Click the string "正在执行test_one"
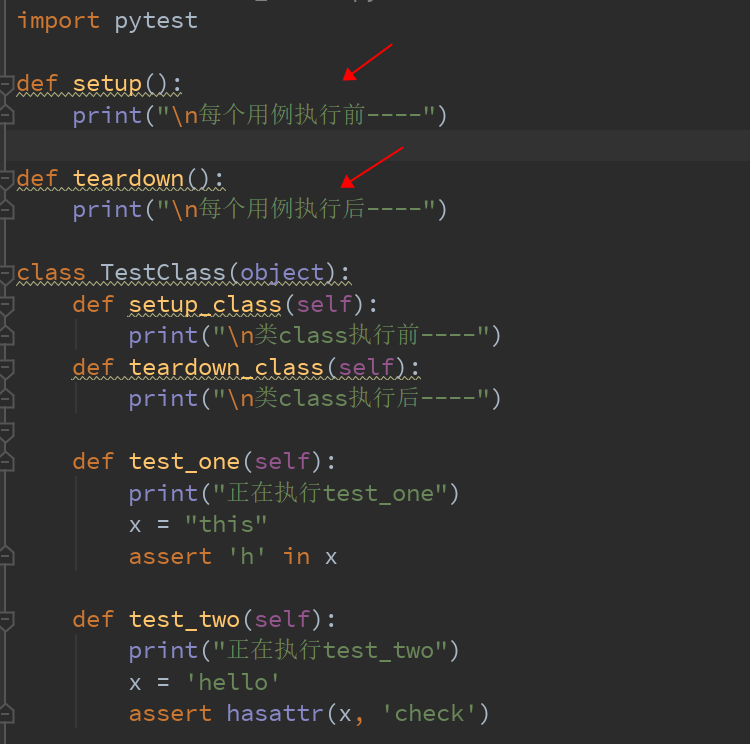 pyautogui.click(x=330, y=493)
